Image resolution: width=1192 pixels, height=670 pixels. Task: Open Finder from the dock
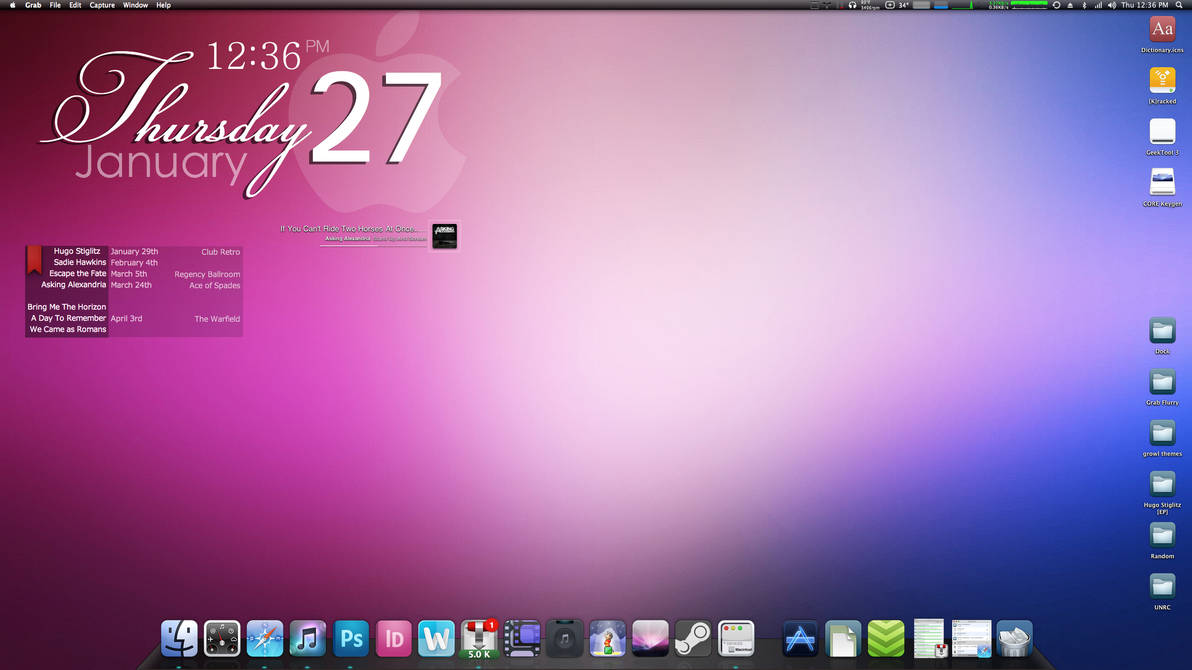point(179,638)
